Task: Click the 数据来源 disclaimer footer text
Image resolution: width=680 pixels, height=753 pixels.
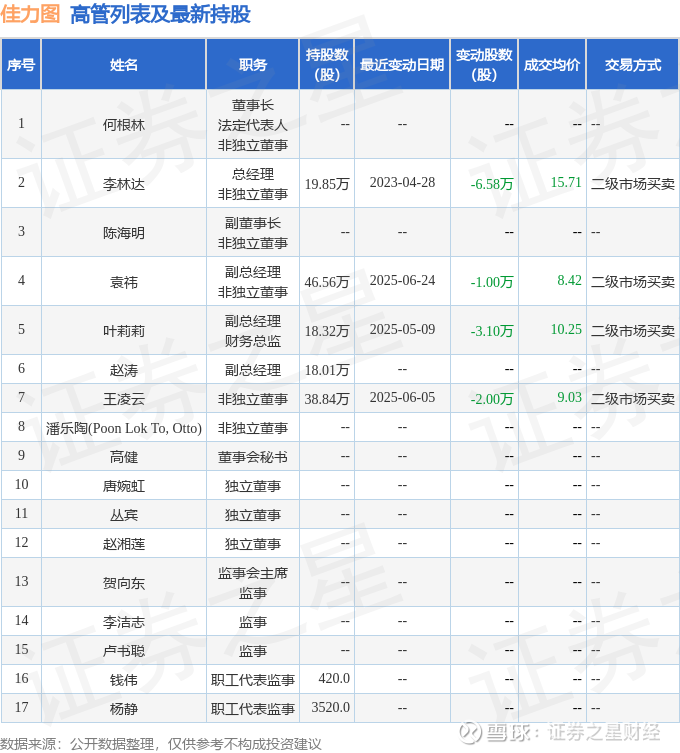Action: click(x=160, y=744)
